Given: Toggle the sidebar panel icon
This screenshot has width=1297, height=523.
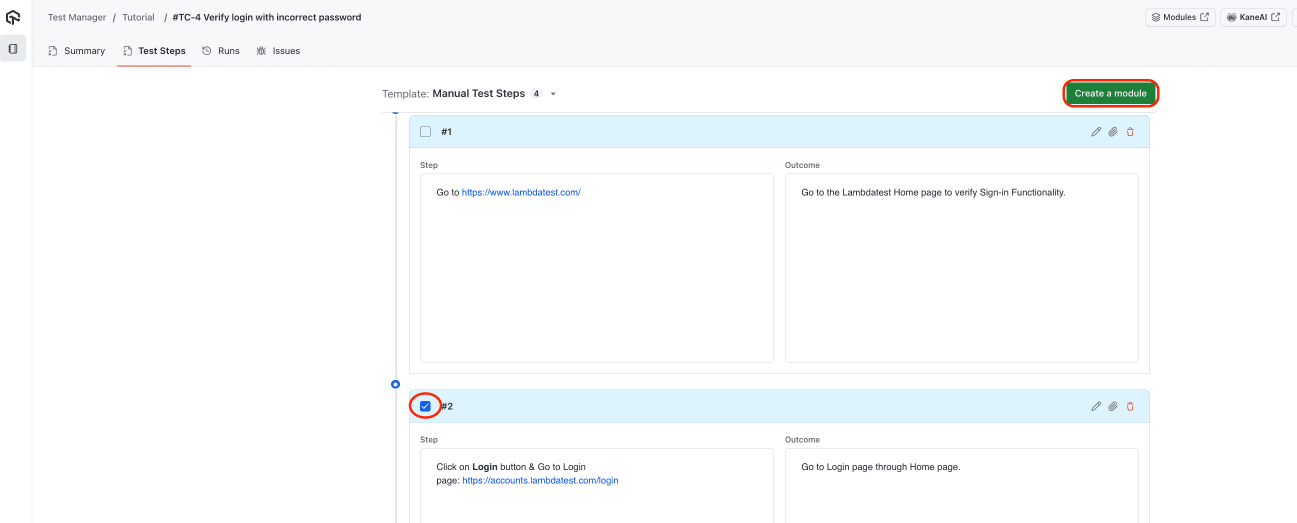Looking at the screenshot, I should pyautogui.click(x=13, y=48).
